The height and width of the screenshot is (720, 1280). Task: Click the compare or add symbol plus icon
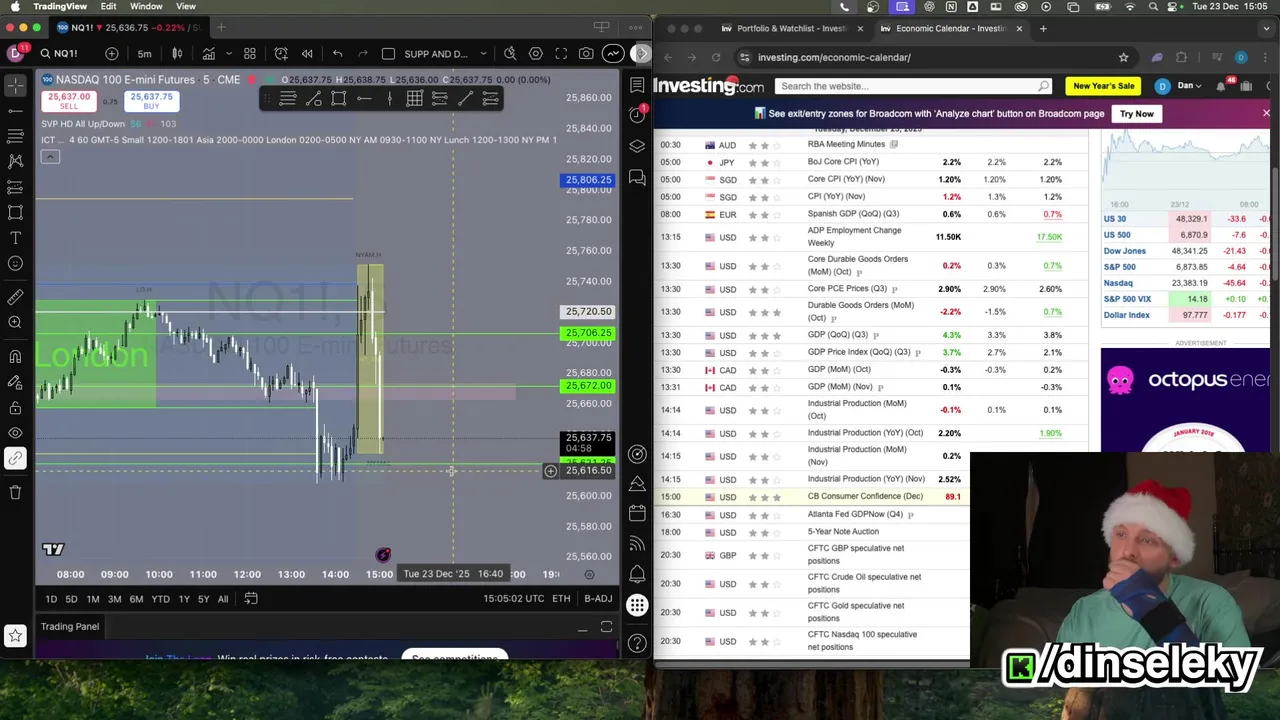click(112, 53)
